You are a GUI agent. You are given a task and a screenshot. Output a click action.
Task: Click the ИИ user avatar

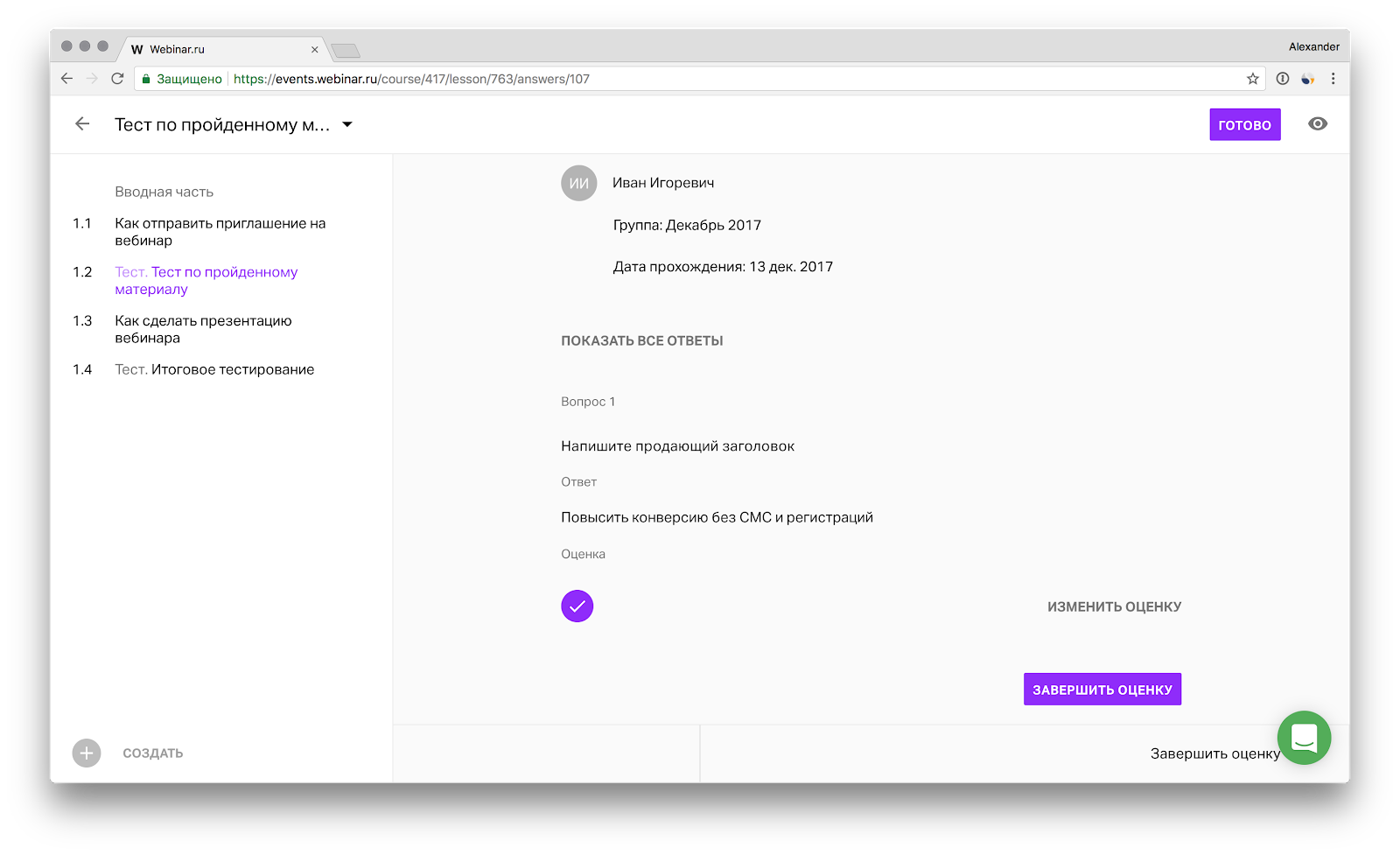(x=578, y=183)
